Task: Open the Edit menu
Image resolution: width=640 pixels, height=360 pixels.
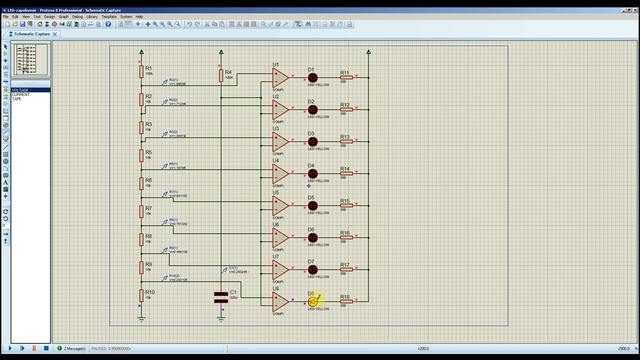Action: click(x=15, y=17)
